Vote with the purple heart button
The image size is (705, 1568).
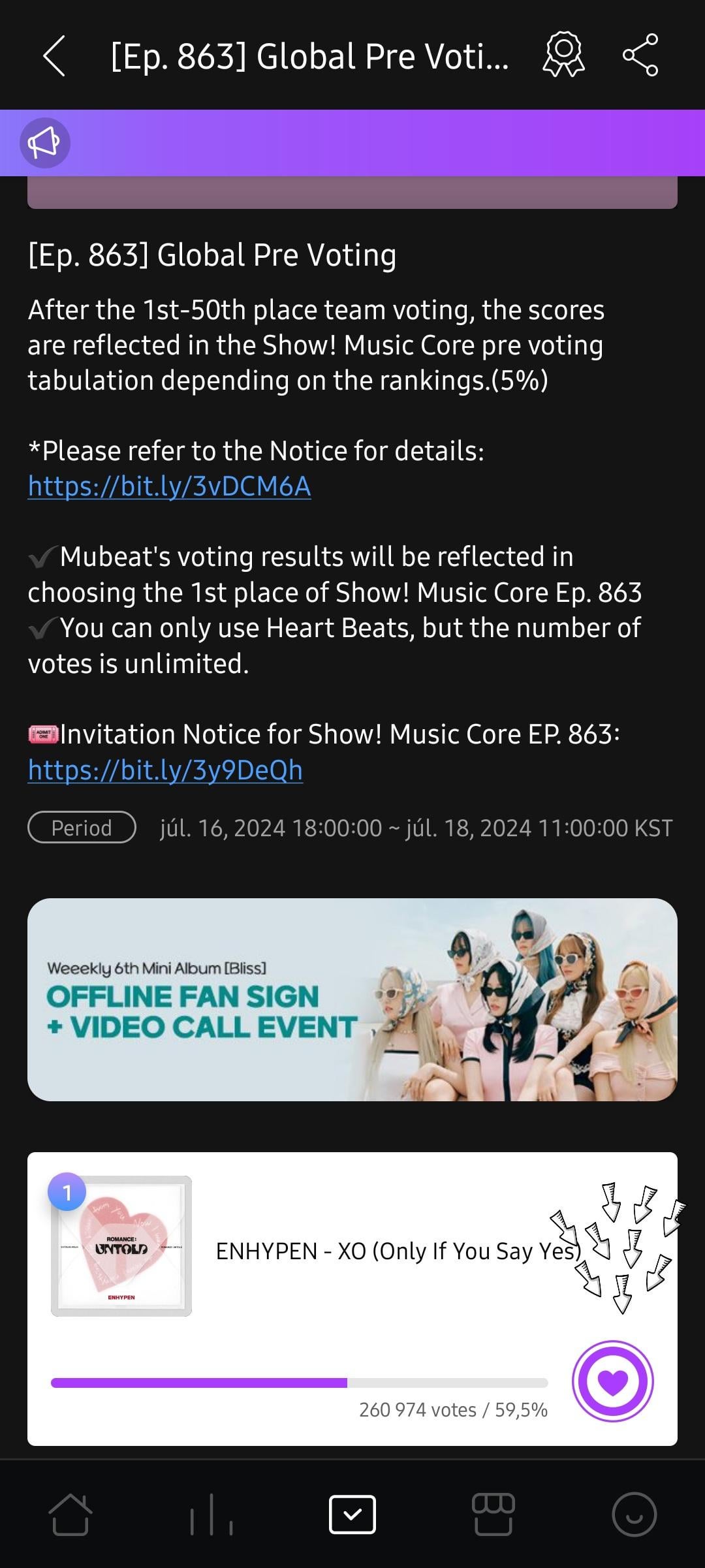pyautogui.click(x=612, y=1381)
